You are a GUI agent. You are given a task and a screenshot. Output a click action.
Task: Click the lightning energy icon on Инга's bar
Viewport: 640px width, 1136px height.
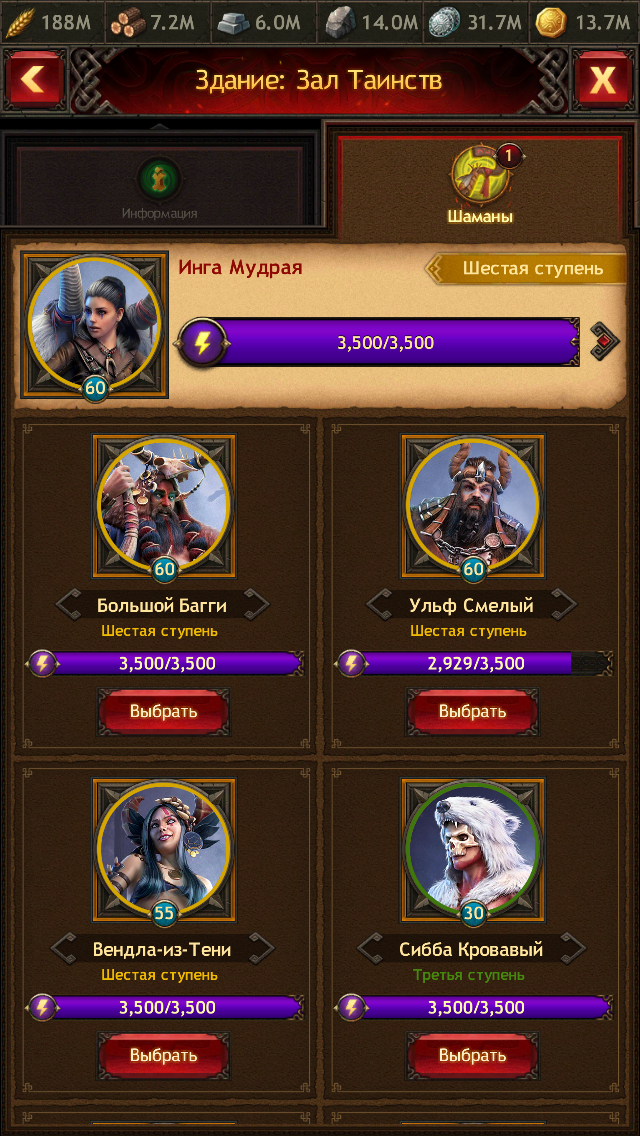(x=202, y=342)
